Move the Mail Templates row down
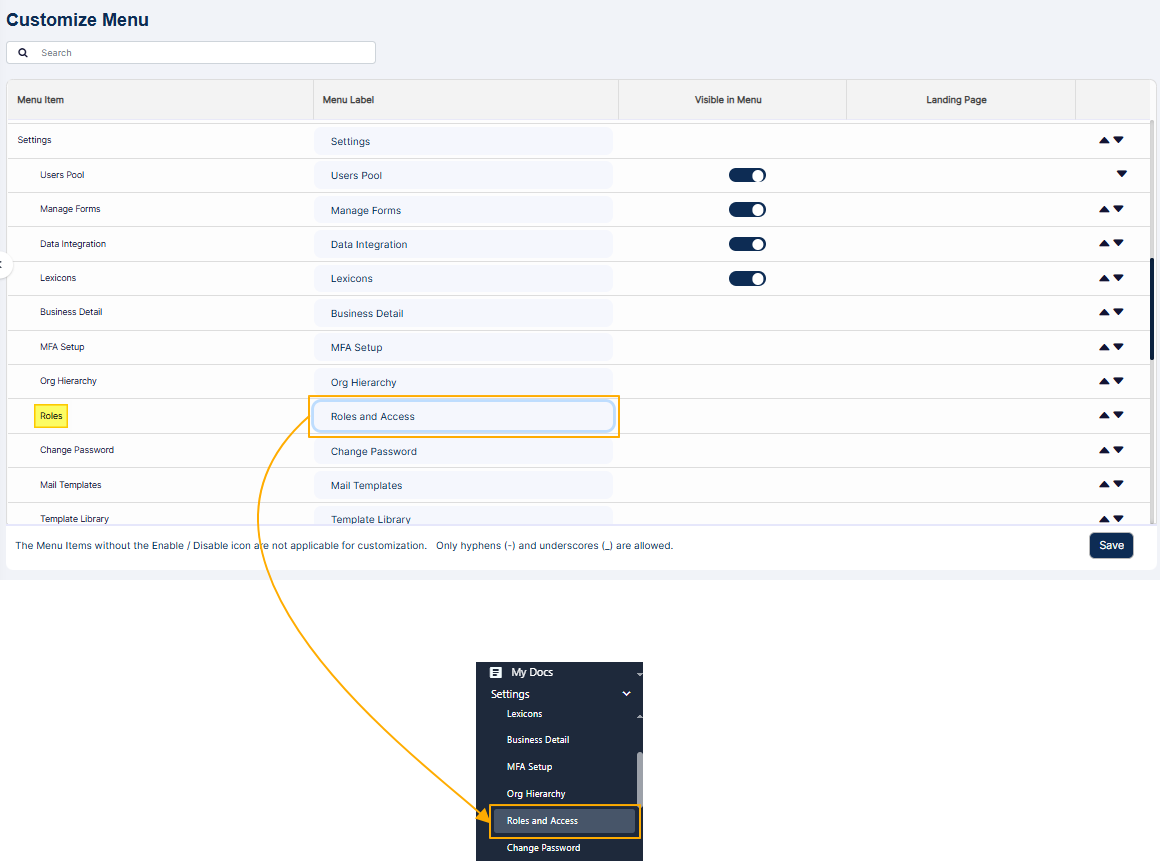1160x866 pixels. (1120, 484)
